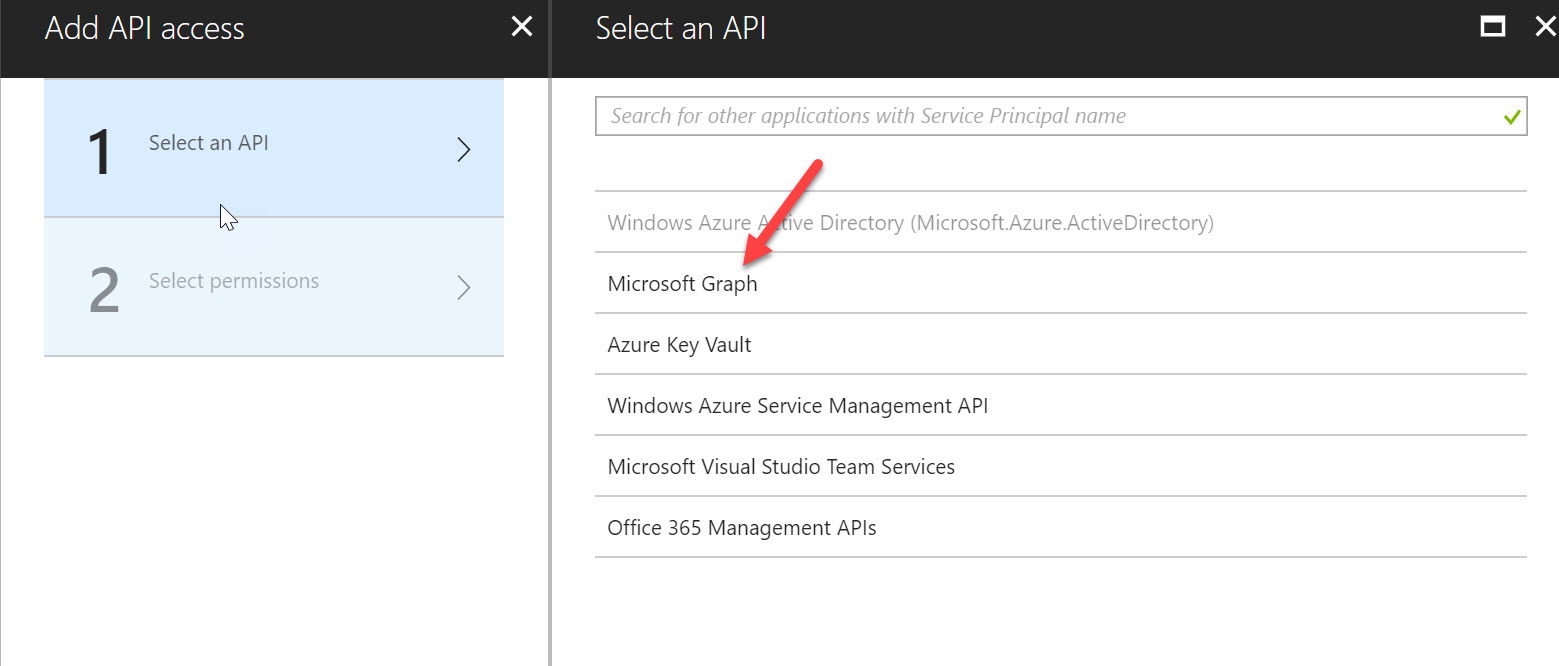The height and width of the screenshot is (666, 1559).
Task: Click the green validation checkmark in search box
Action: coord(1511,117)
